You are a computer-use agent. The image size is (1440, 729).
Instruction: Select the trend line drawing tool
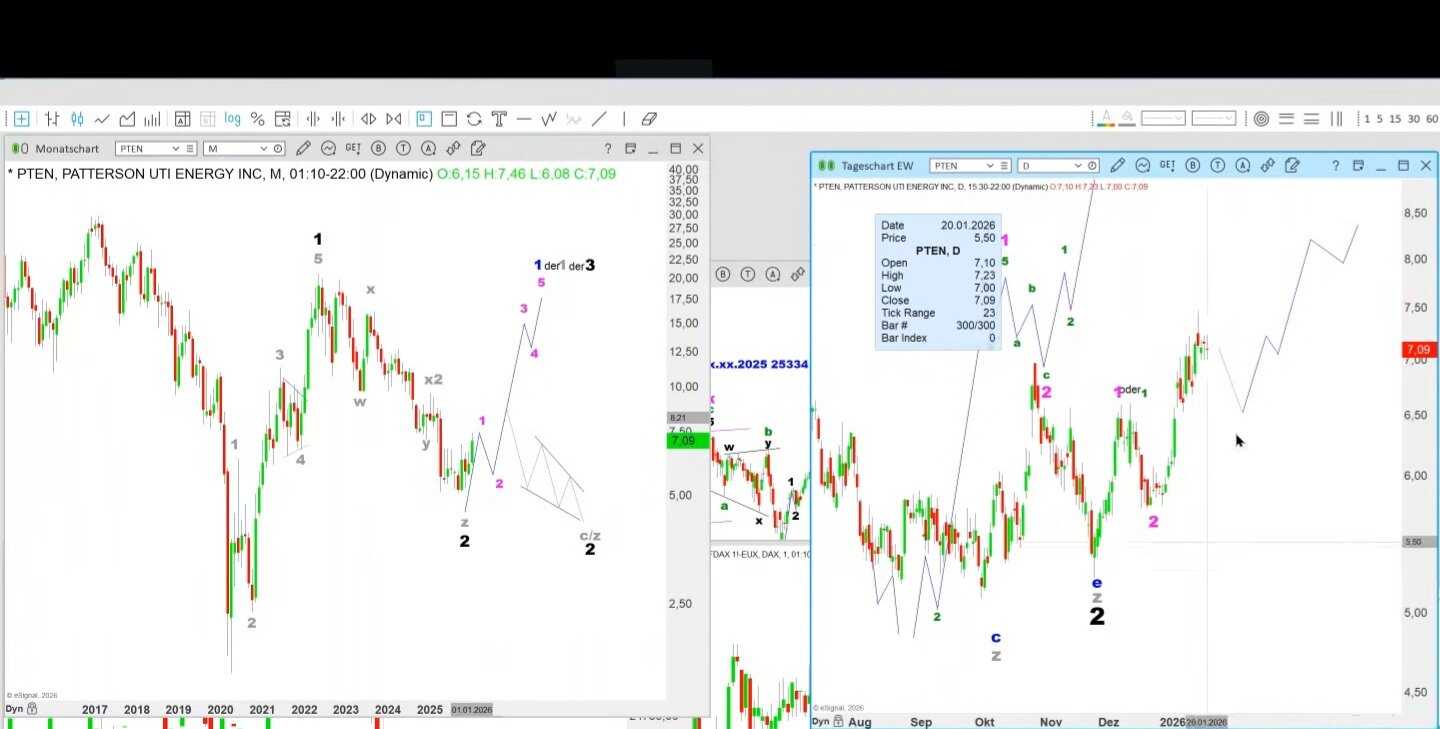tap(599, 119)
